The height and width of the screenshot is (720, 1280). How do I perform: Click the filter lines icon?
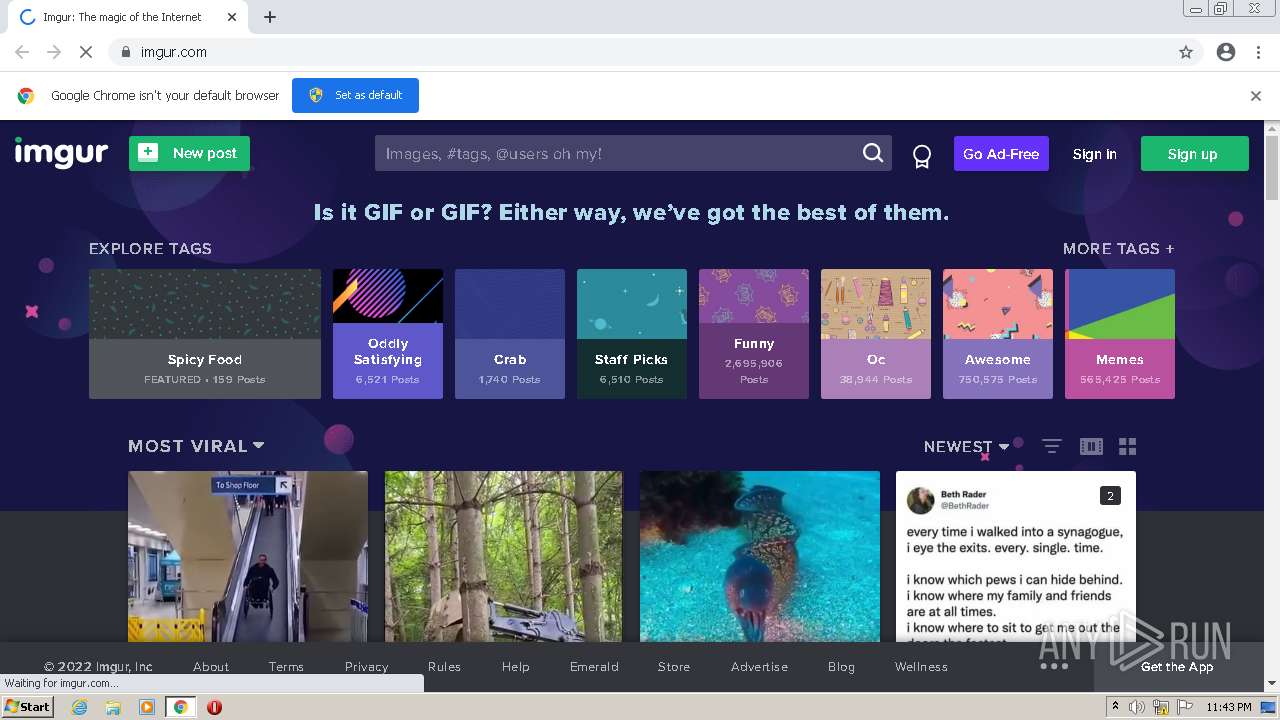tap(1051, 446)
